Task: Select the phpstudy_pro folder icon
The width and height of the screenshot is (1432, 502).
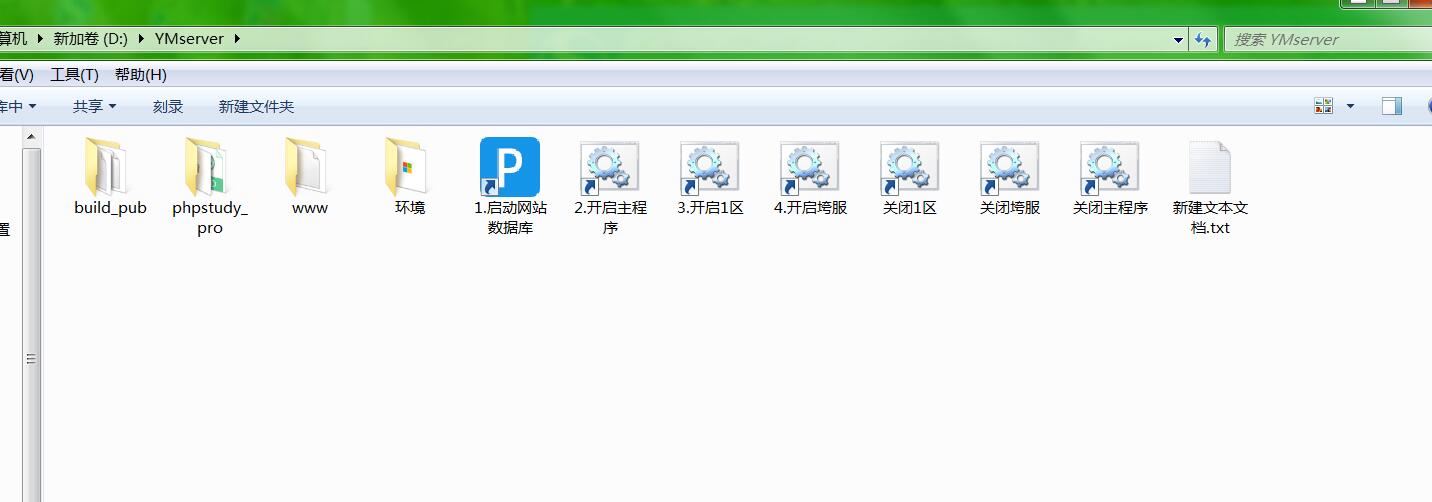Action: pos(210,168)
